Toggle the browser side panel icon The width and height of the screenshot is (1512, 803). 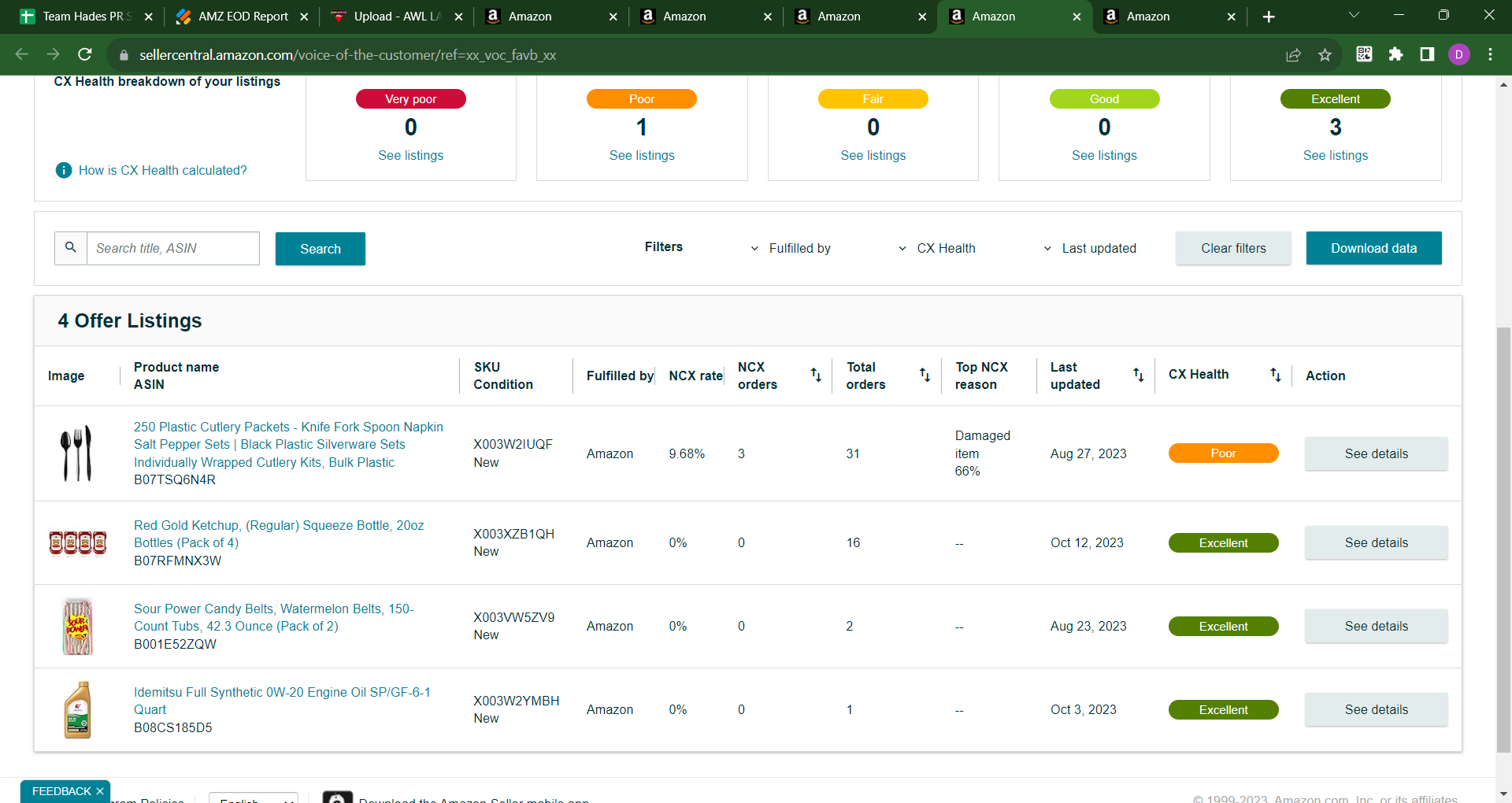point(1427,54)
